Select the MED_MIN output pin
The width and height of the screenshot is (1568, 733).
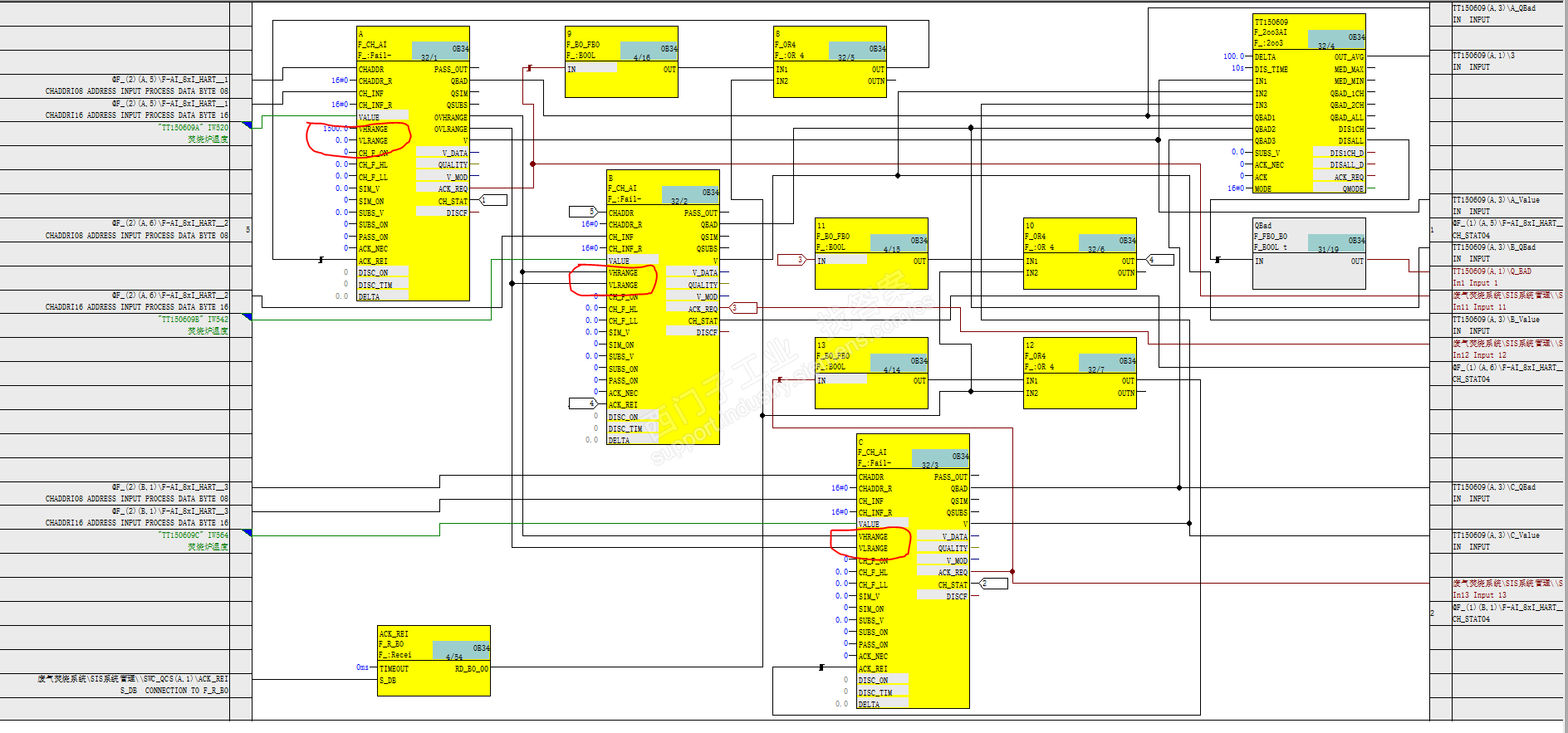click(x=1349, y=81)
